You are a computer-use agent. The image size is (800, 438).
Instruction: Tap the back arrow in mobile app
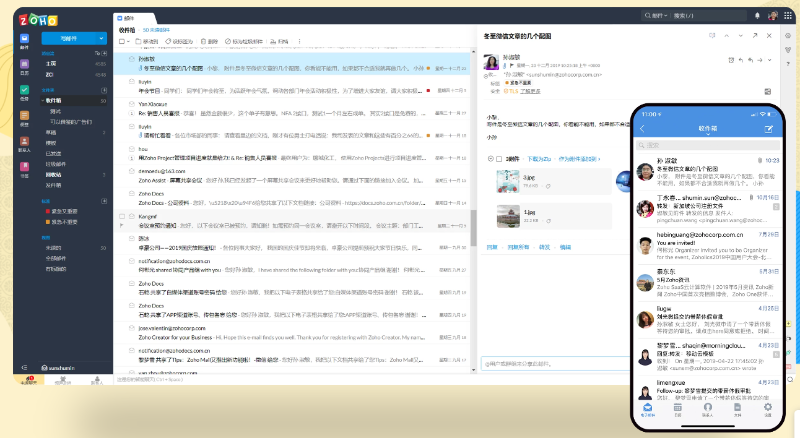click(642, 129)
